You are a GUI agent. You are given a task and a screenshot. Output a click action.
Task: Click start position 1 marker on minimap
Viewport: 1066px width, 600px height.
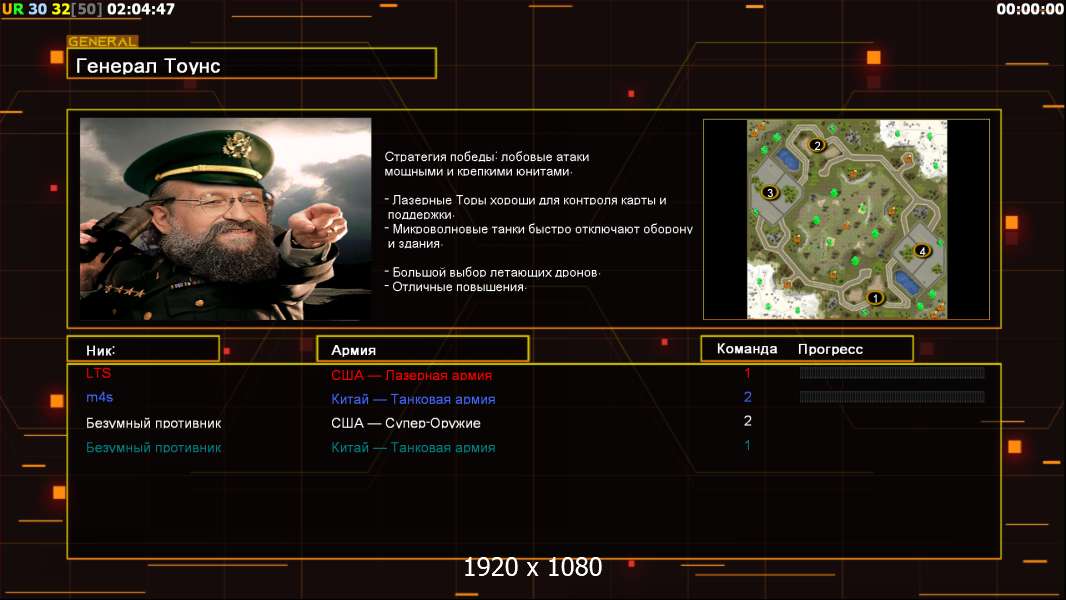[876, 297]
